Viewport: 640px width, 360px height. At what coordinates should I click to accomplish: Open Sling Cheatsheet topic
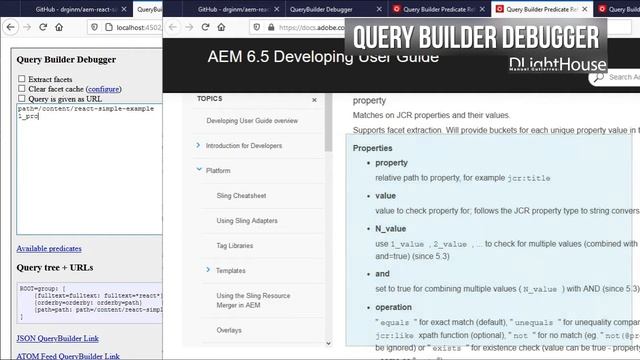[x=241, y=196]
